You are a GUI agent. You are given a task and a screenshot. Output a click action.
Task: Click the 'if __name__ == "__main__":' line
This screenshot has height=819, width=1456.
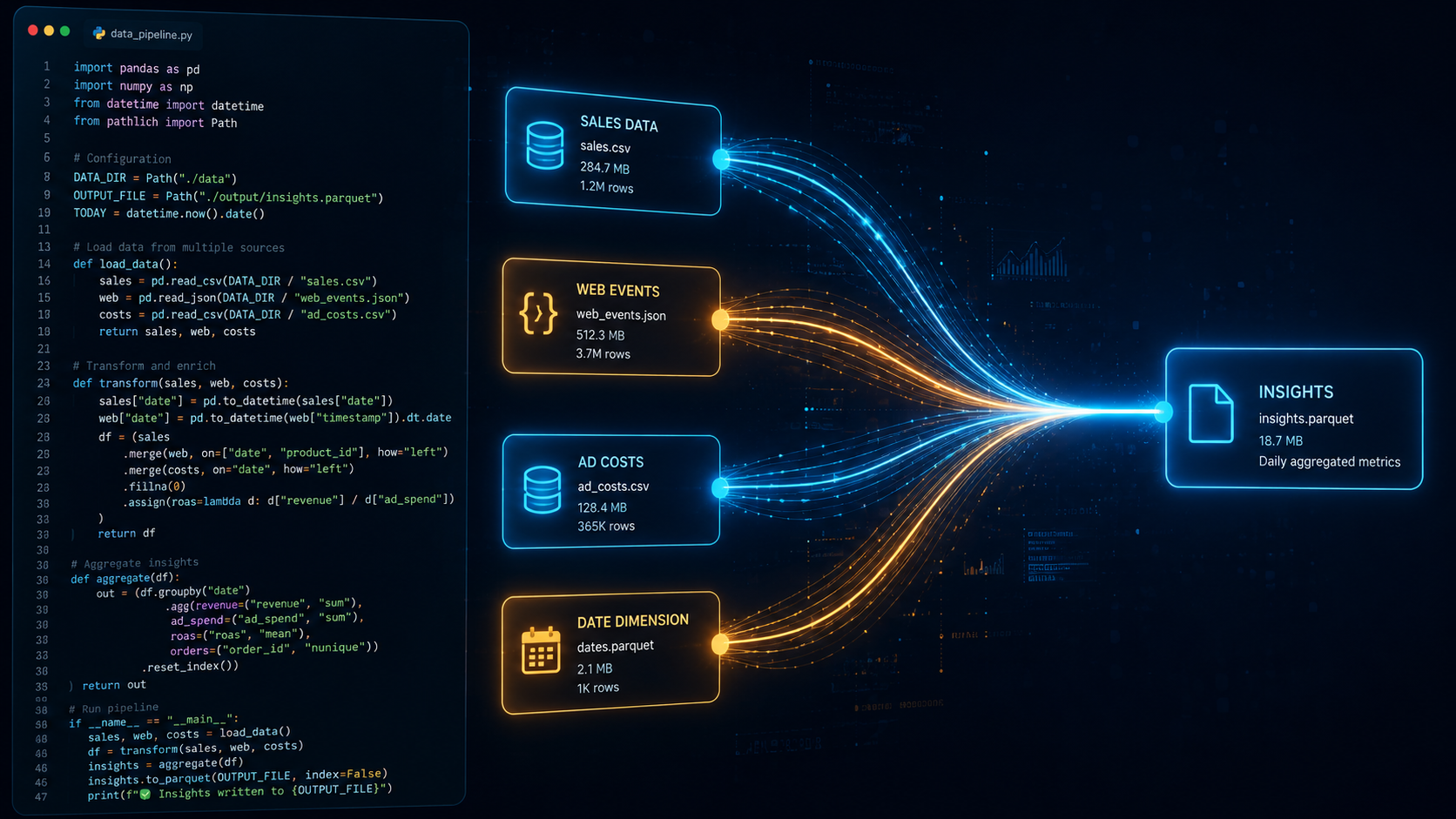(153, 722)
